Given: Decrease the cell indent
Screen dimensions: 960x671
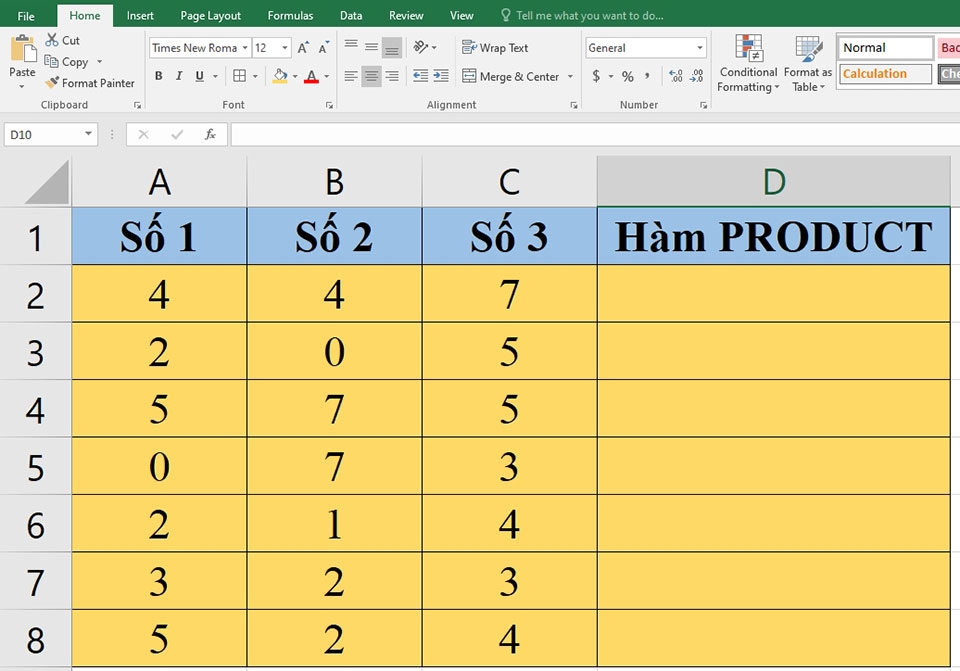Looking at the screenshot, I should 421,76.
